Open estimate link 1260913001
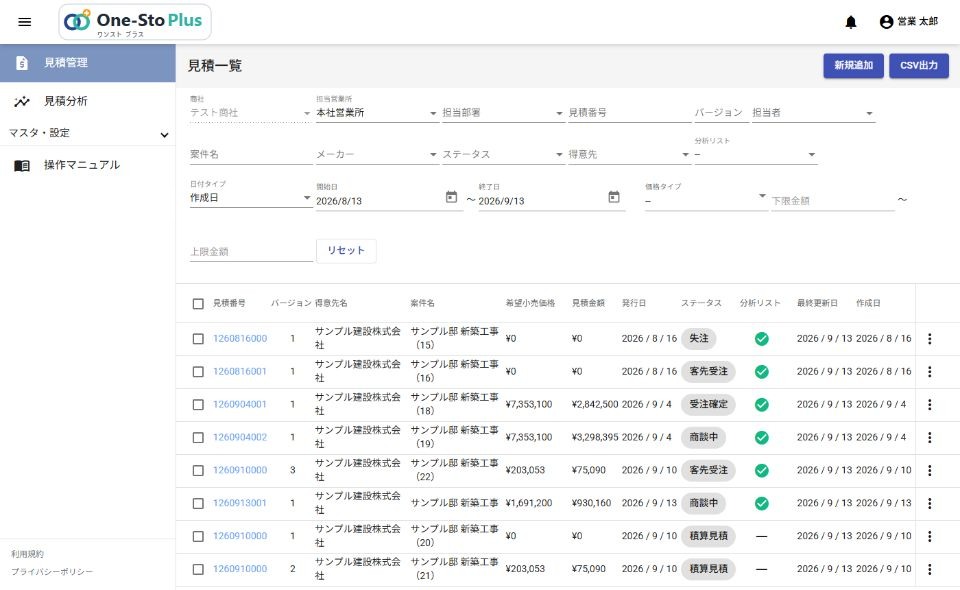The height and width of the screenshot is (590, 960). 240,503
